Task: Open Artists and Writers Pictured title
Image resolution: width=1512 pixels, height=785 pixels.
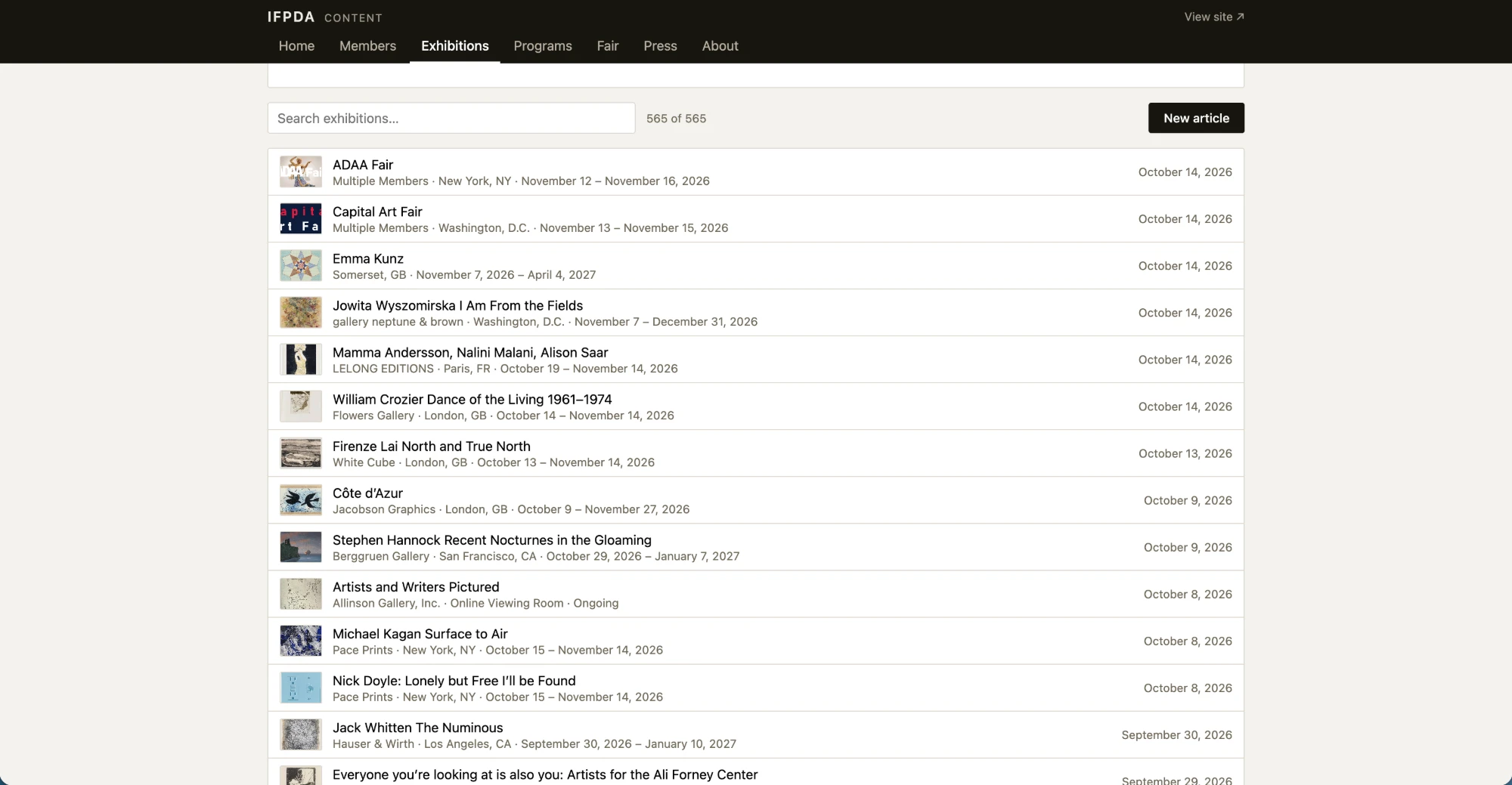Action: coord(416,586)
